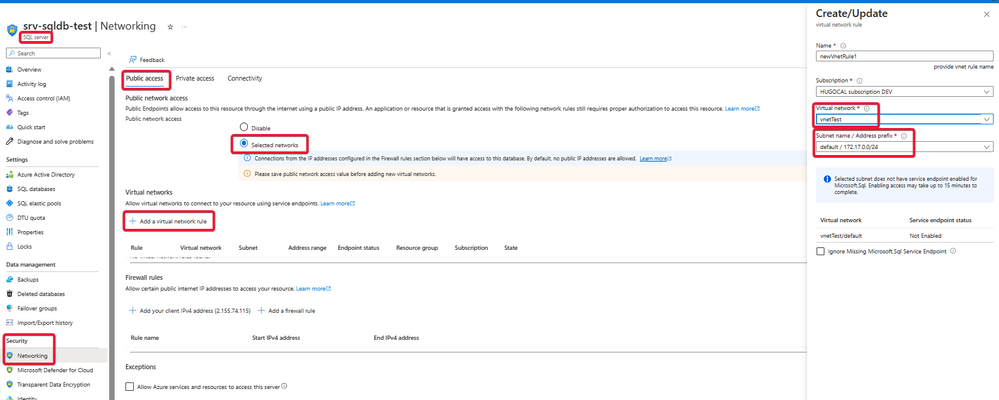Click the Feedback button
This screenshot has height=400, width=999.
147,60
